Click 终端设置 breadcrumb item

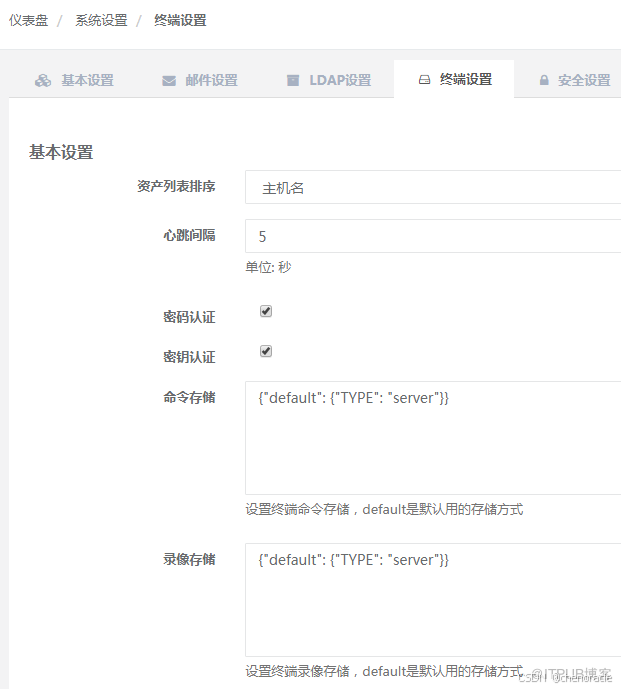click(x=180, y=20)
